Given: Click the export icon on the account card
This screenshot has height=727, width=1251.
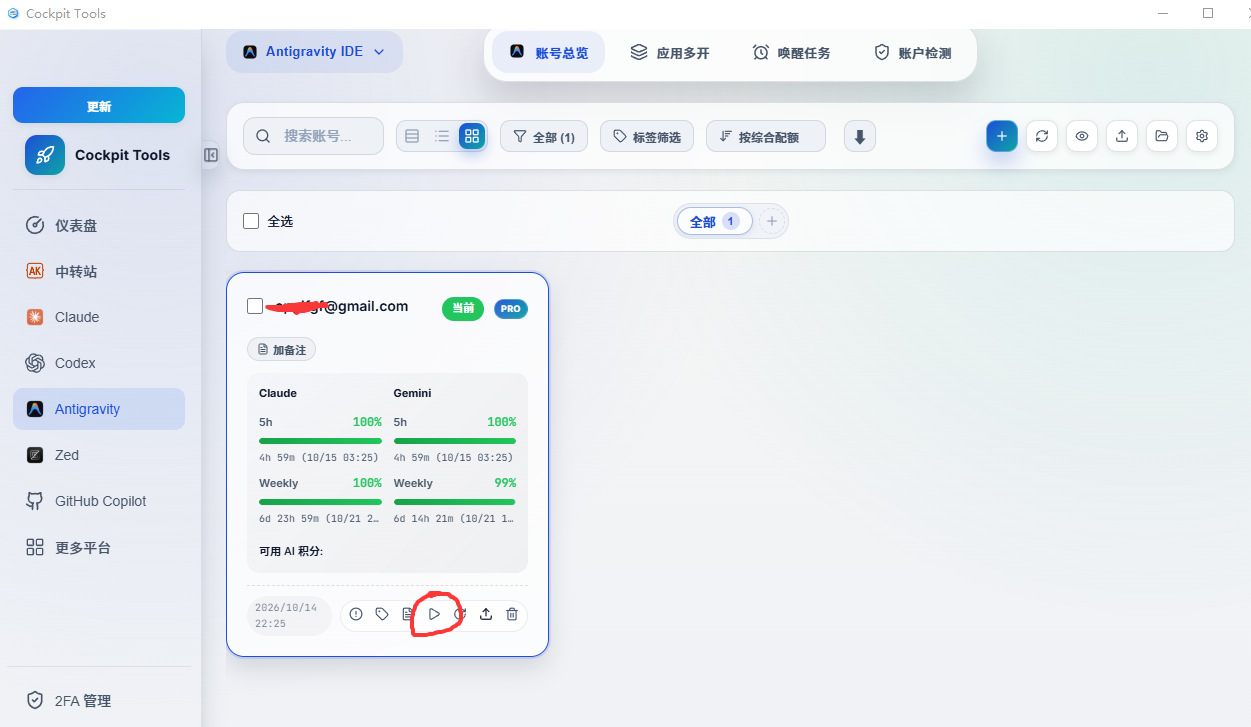Looking at the screenshot, I should [486, 614].
